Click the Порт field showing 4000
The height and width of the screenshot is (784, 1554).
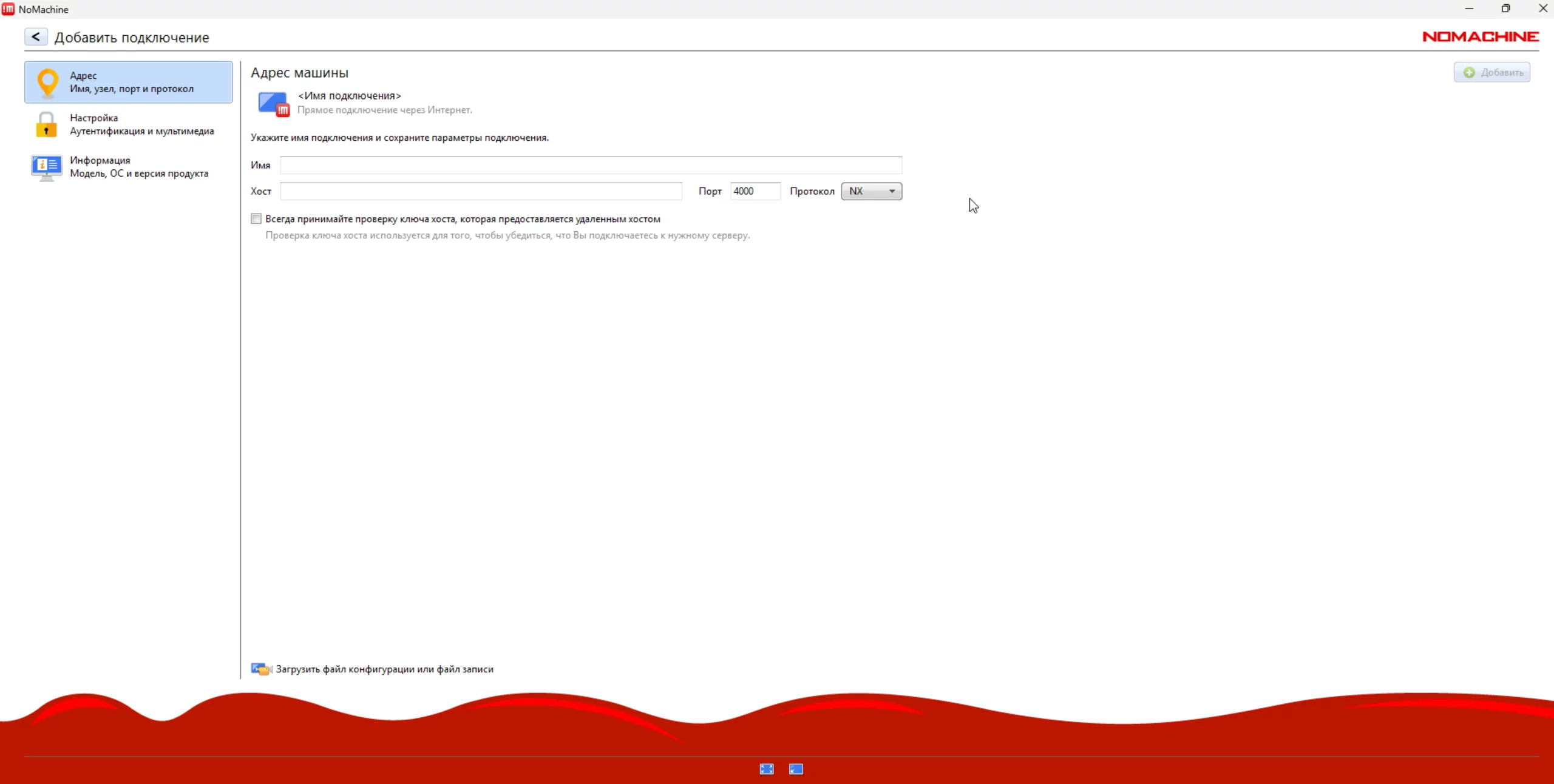click(x=755, y=191)
